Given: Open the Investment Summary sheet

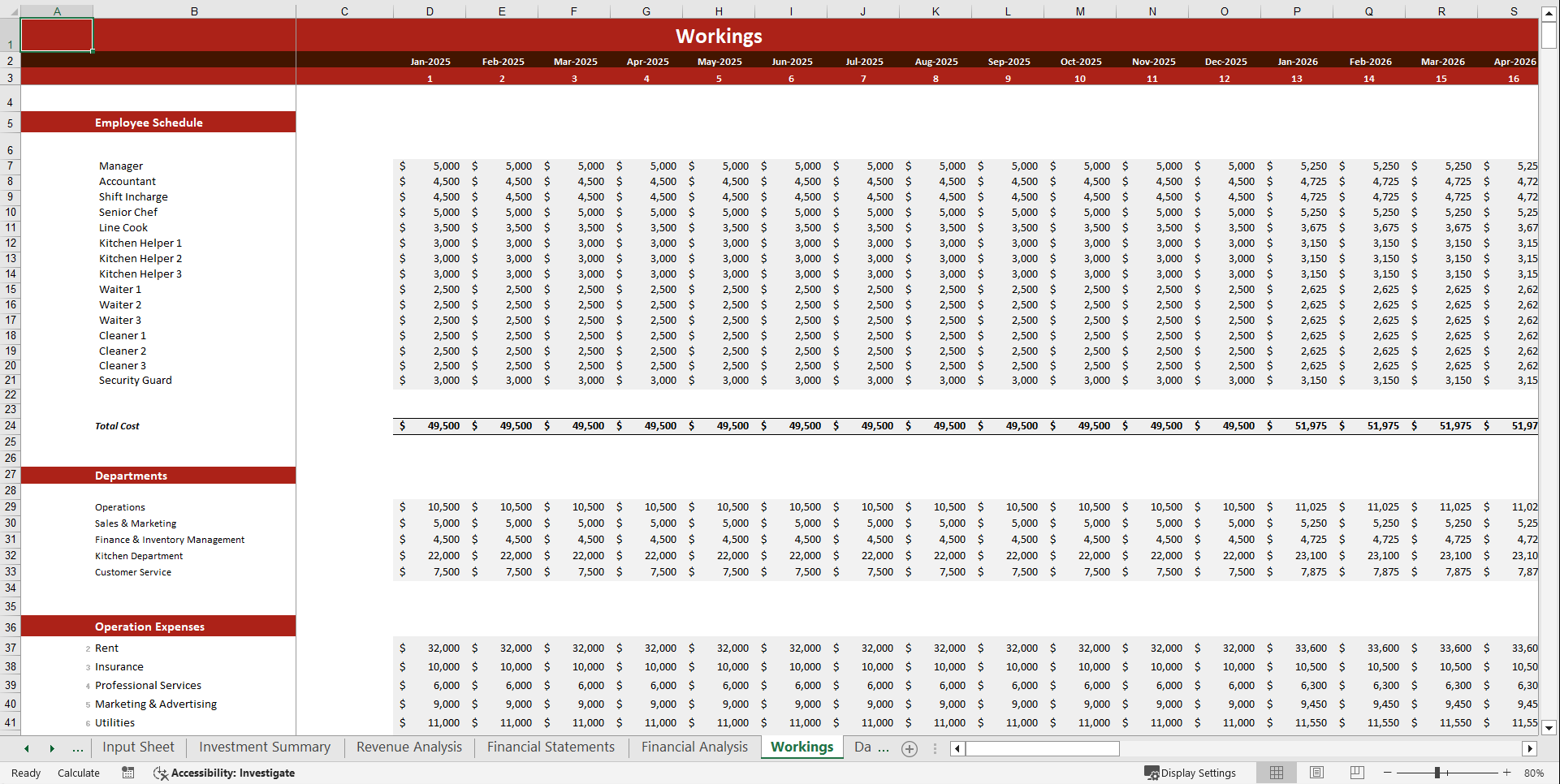Looking at the screenshot, I should coord(264,747).
